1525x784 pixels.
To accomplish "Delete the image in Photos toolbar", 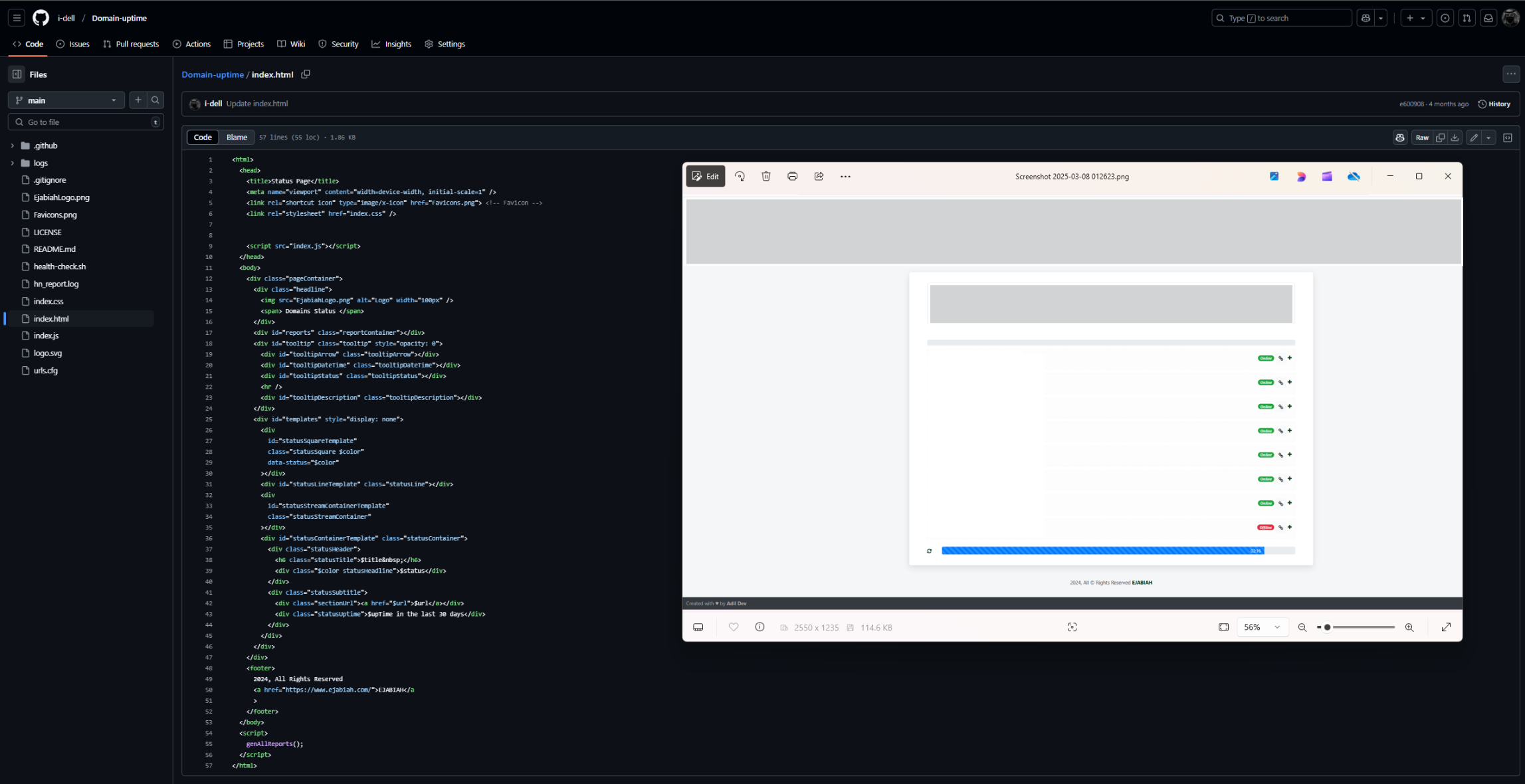I will [x=766, y=176].
